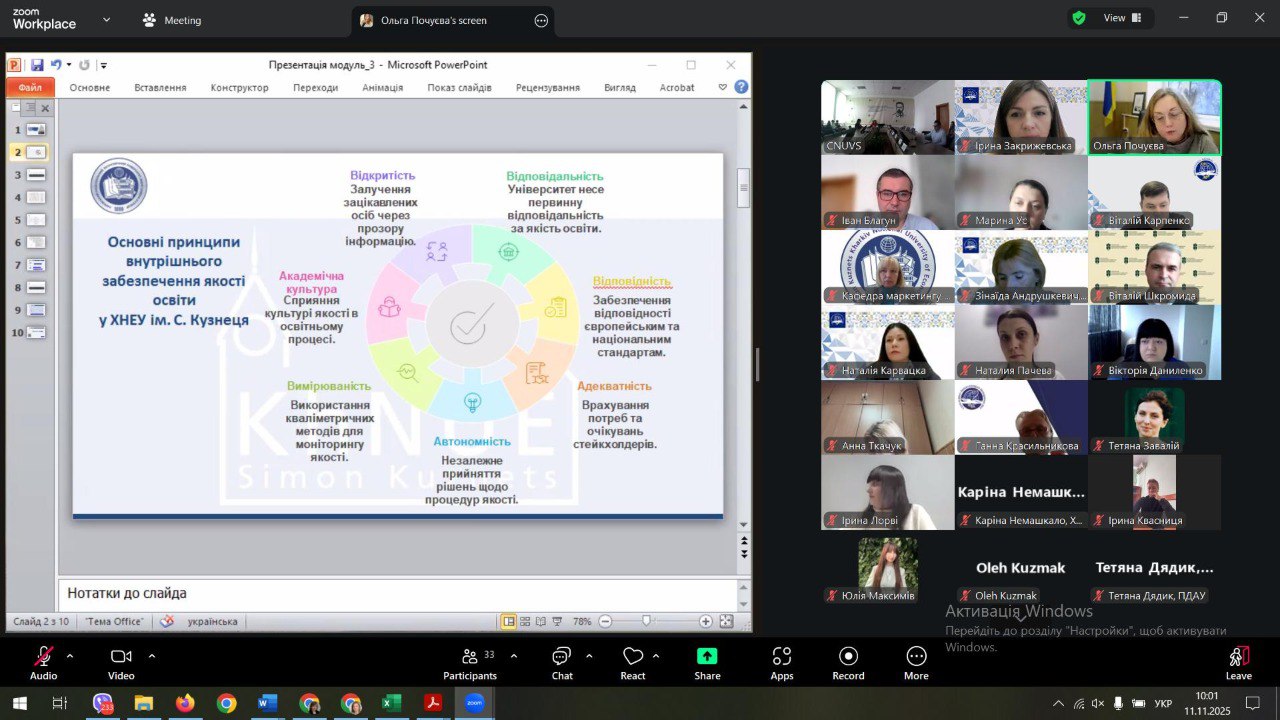
Task: Open the Excel app in taskbar
Action: click(391, 703)
